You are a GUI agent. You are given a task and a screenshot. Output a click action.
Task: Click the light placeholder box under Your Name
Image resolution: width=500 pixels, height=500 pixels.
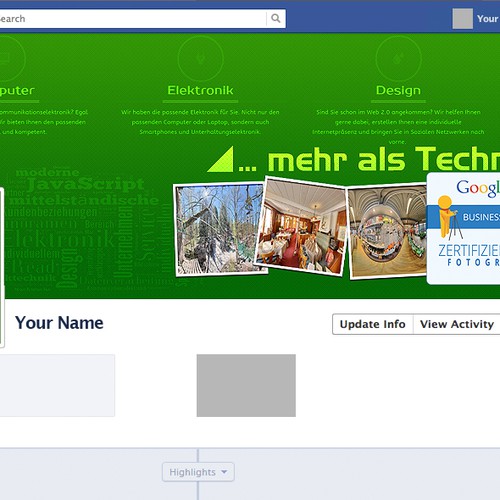pyautogui.click(x=57, y=385)
